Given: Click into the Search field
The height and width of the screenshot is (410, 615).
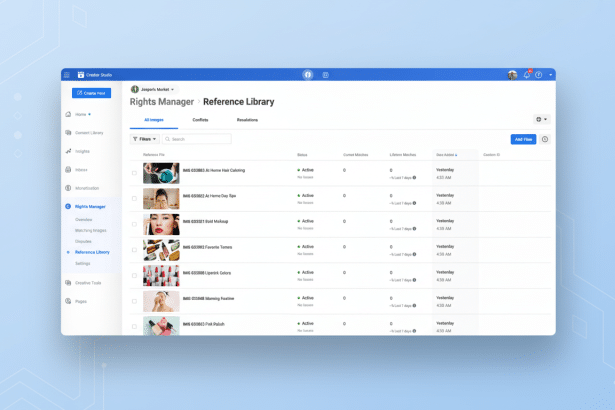Looking at the screenshot, I should (197, 139).
